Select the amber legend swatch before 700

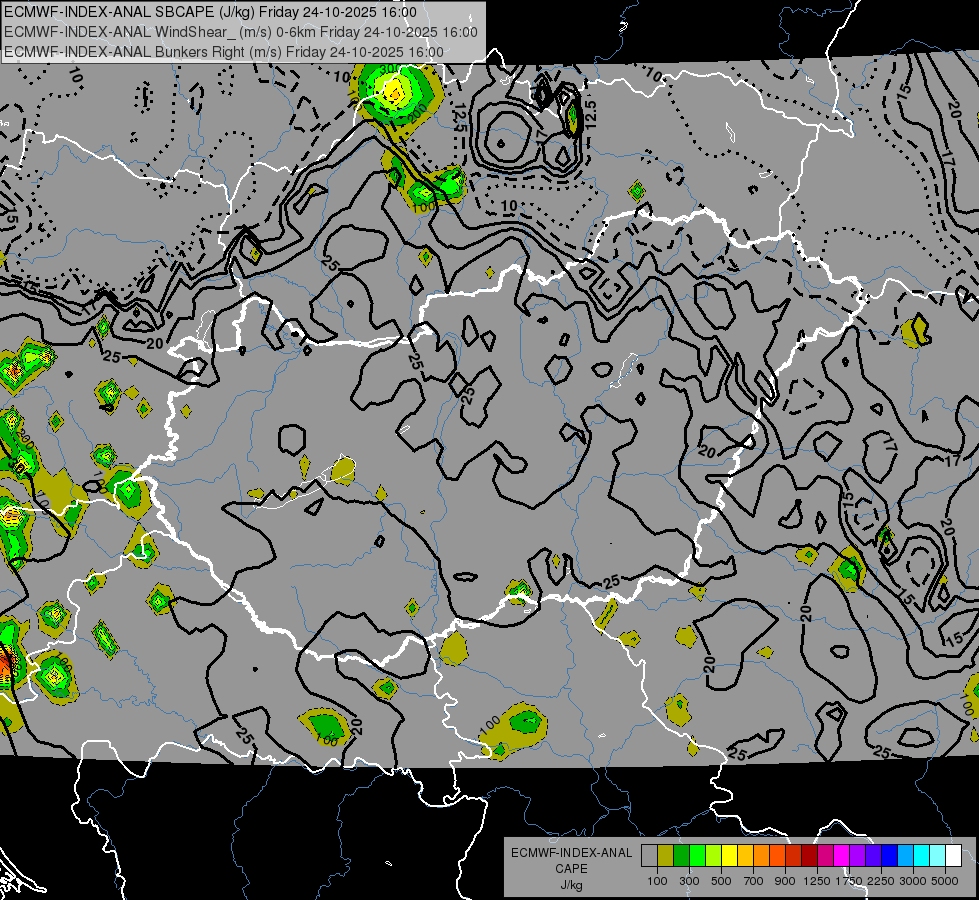(745, 856)
